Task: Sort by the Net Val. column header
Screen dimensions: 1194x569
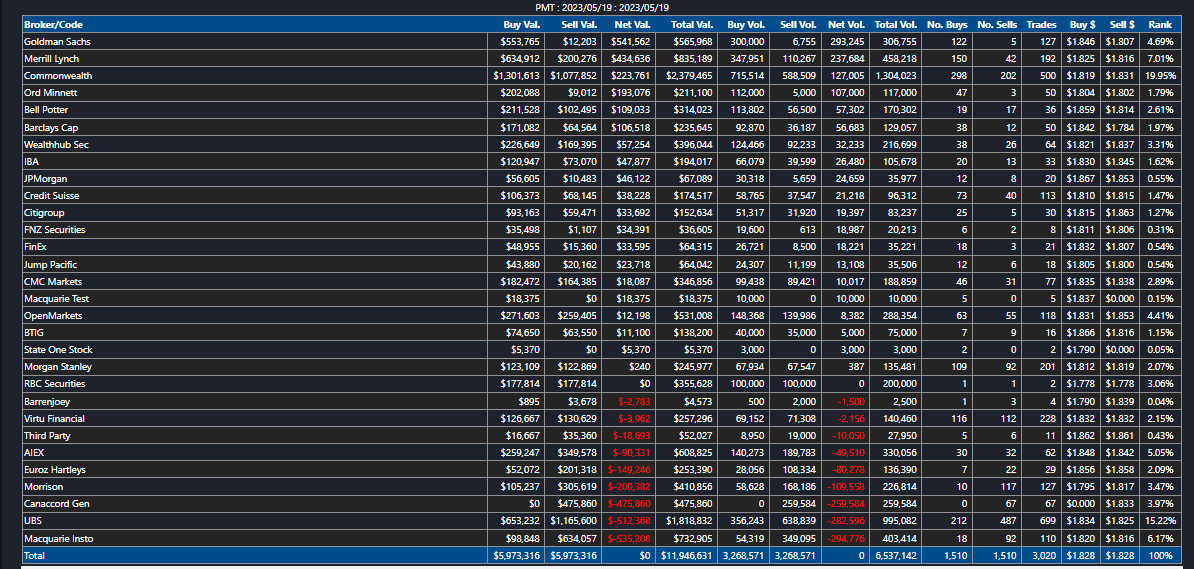Action: [x=634, y=24]
